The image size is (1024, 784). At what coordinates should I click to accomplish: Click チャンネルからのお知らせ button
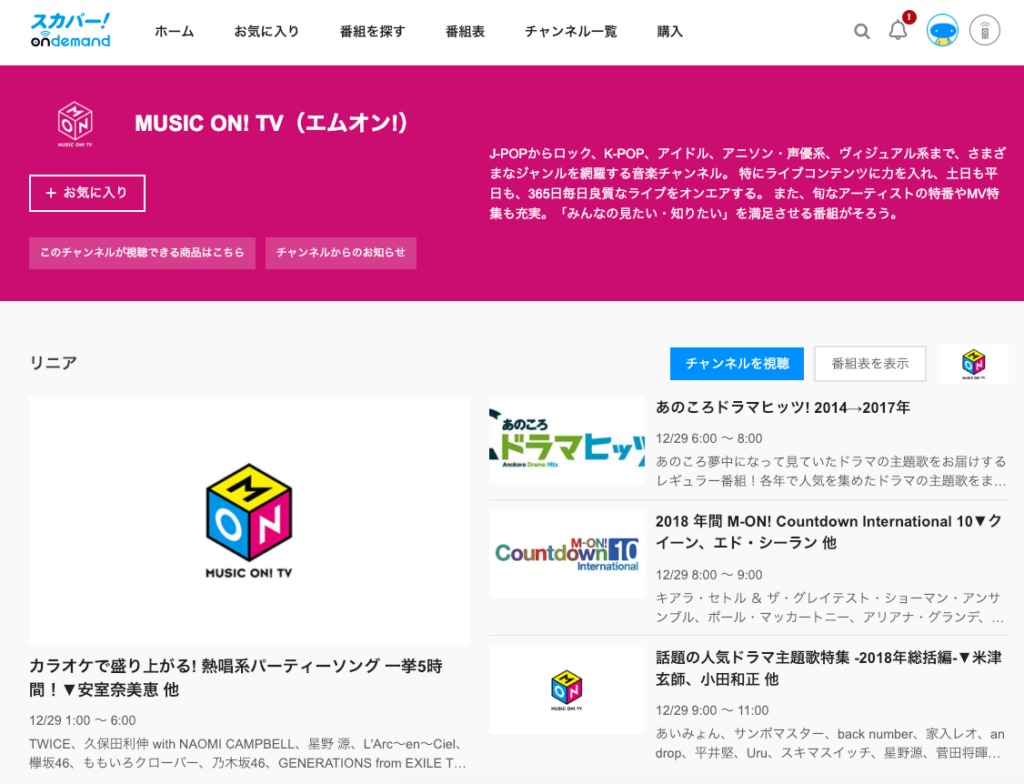point(341,253)
